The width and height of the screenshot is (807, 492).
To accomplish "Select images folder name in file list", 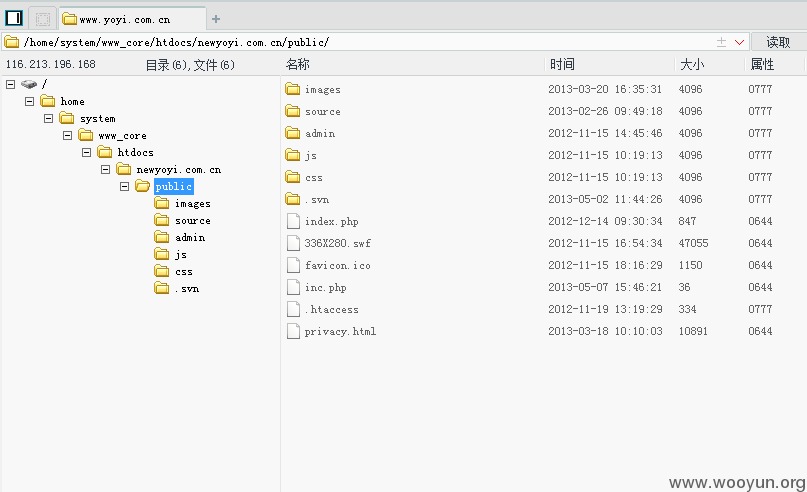I will click(x=323, y=90).
